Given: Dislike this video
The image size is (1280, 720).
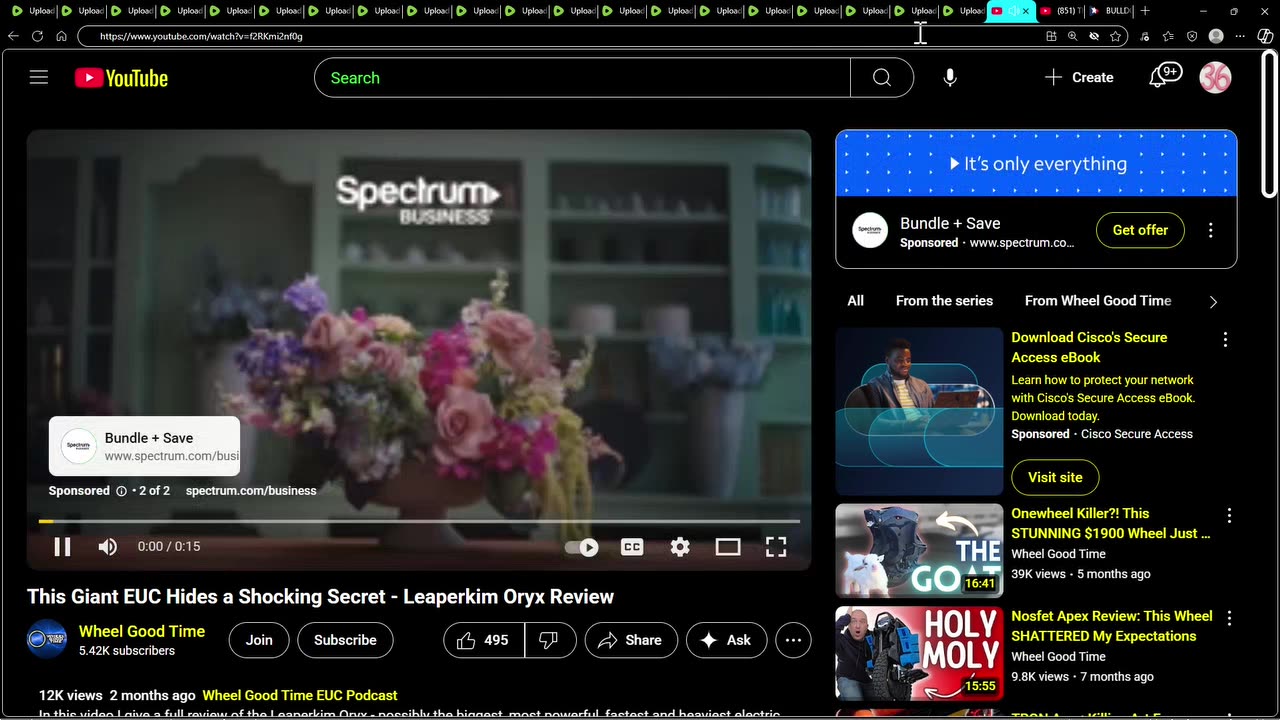Looking at the screenshot, I should point(549,640).
